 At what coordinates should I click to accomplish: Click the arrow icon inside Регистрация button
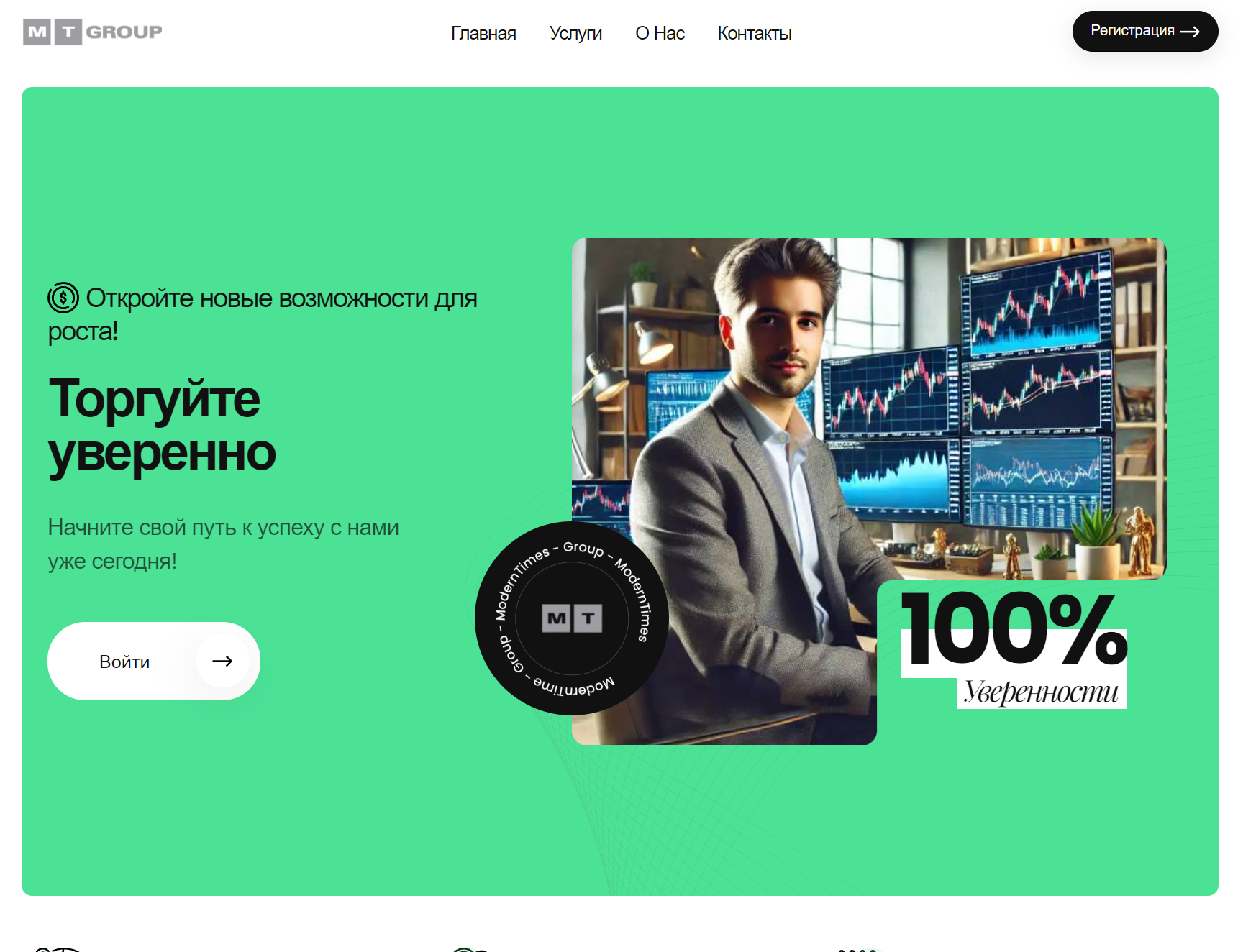1190,32
